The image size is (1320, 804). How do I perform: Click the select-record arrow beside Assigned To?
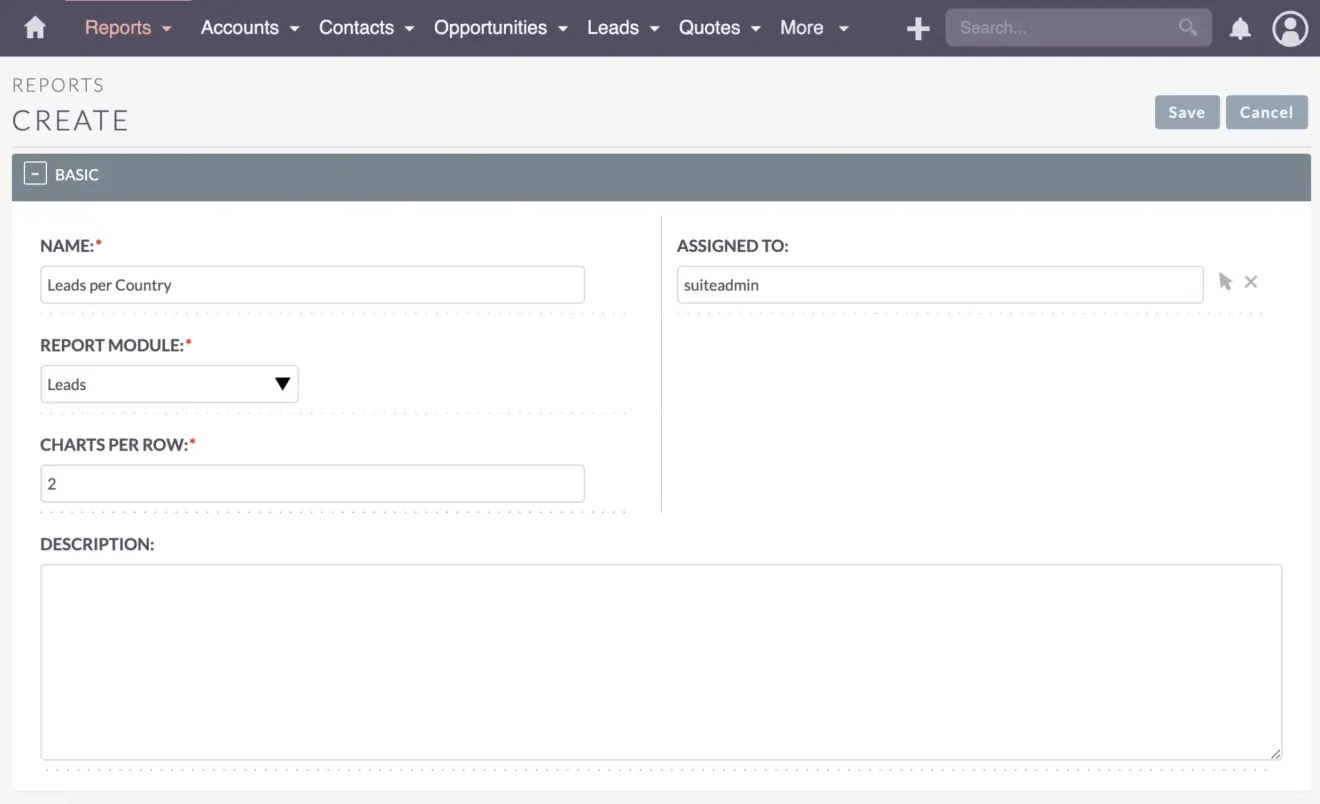pos(1225,282)
